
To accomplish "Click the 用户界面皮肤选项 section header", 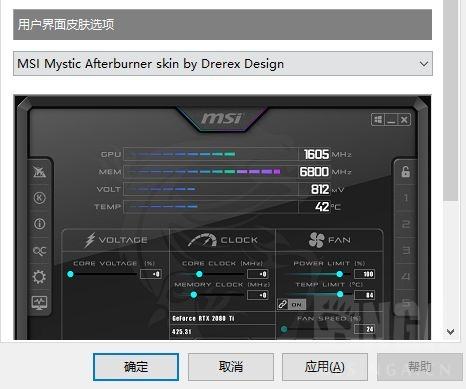I will [222, 24].
